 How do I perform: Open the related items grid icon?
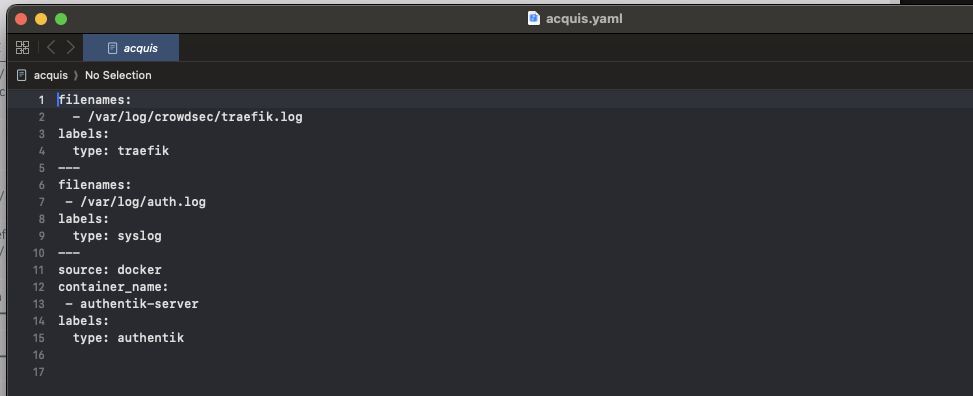click(22, 48)
